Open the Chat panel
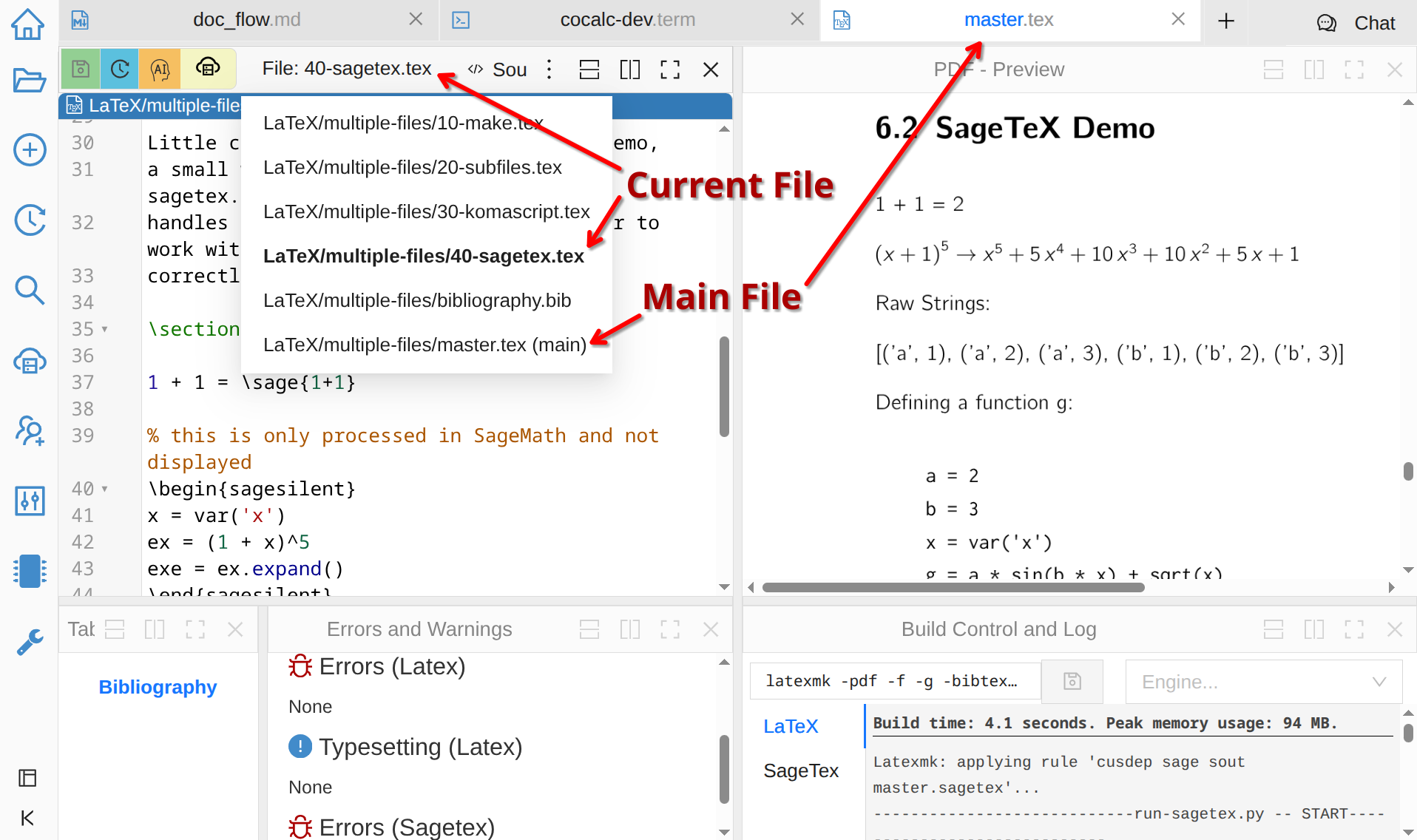The image size is (1417, 840). (x=1356, y=23)
